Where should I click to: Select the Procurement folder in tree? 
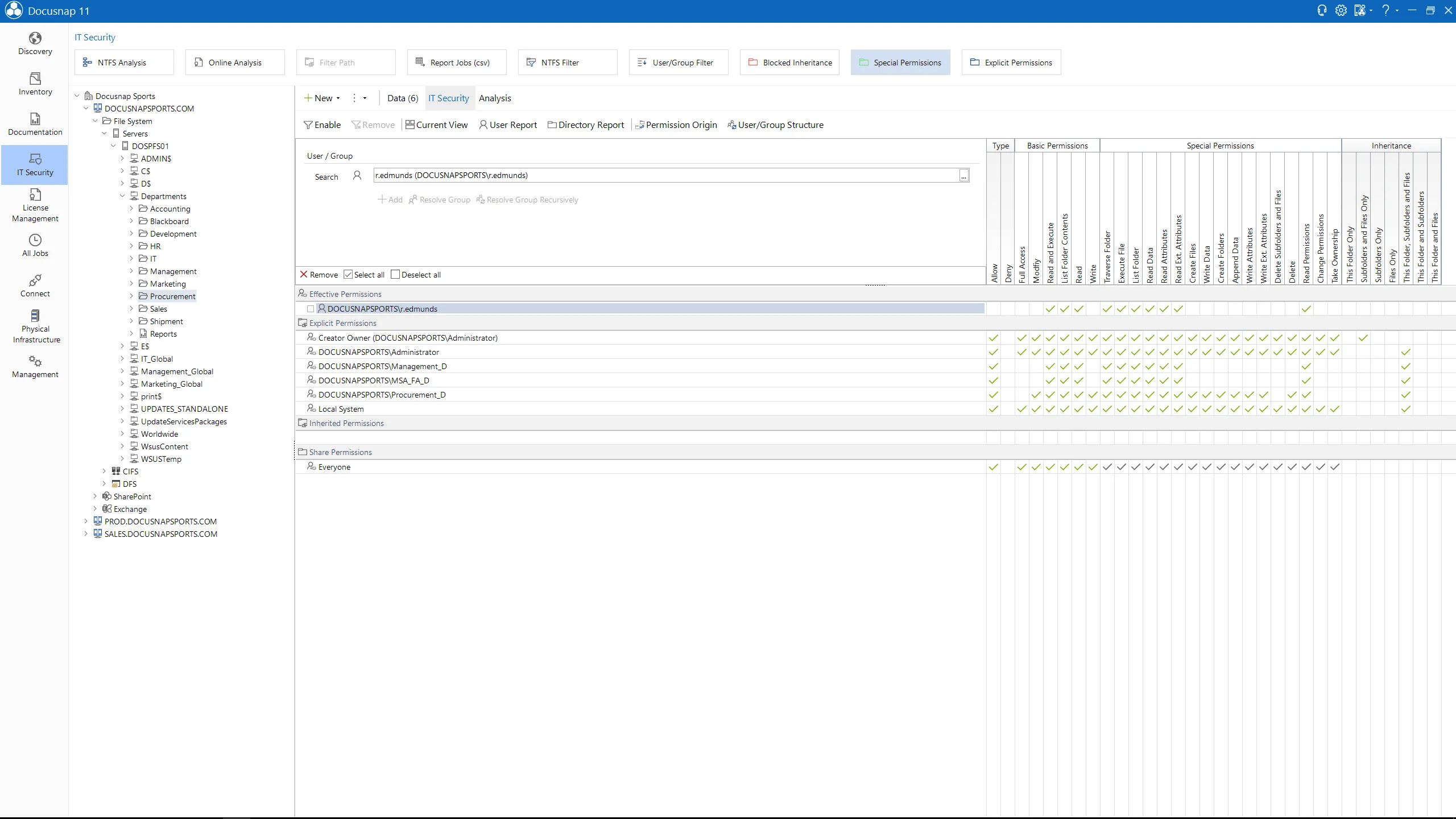tap(168, 296)
